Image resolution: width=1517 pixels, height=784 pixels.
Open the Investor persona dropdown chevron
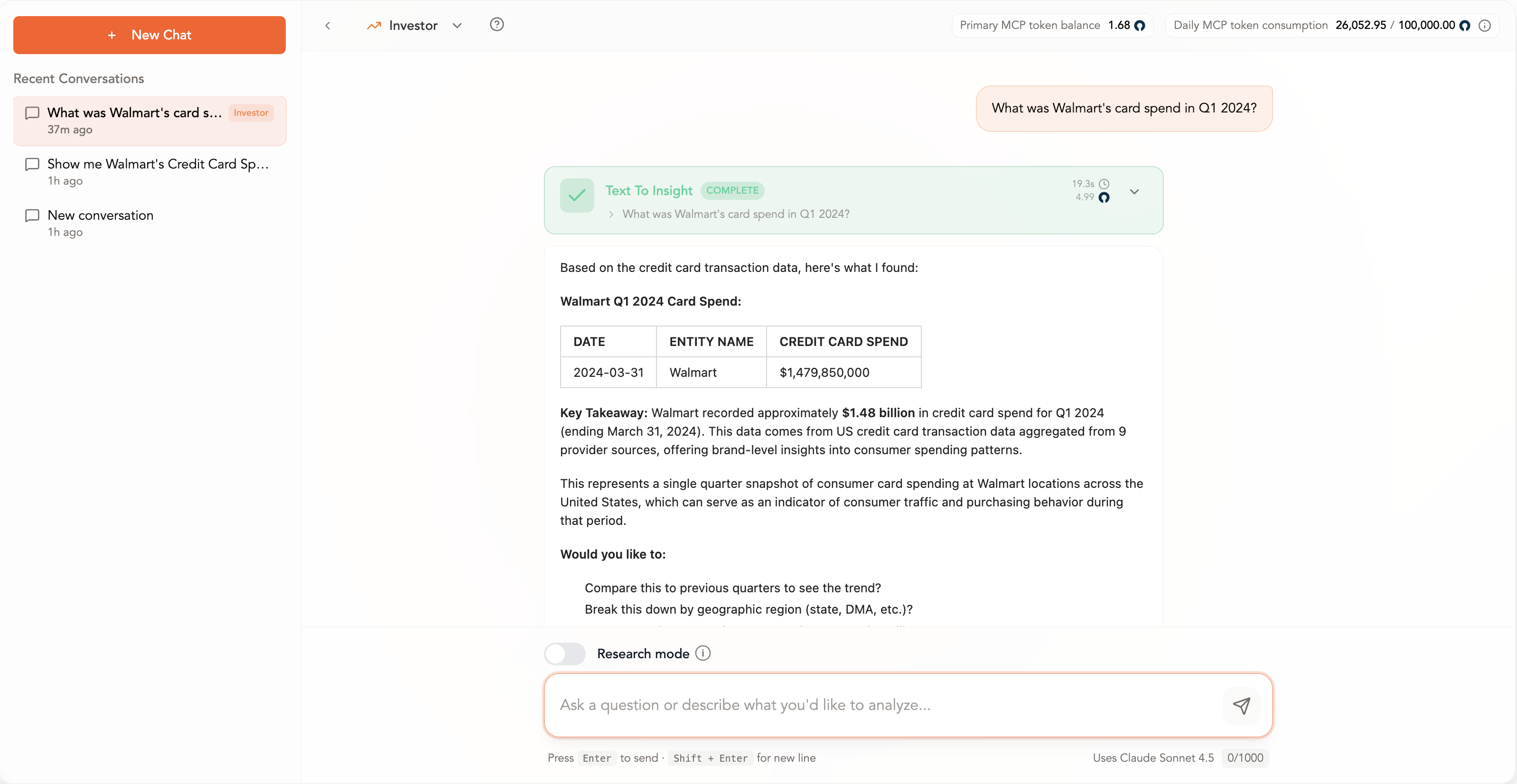(x=457, y=25)
